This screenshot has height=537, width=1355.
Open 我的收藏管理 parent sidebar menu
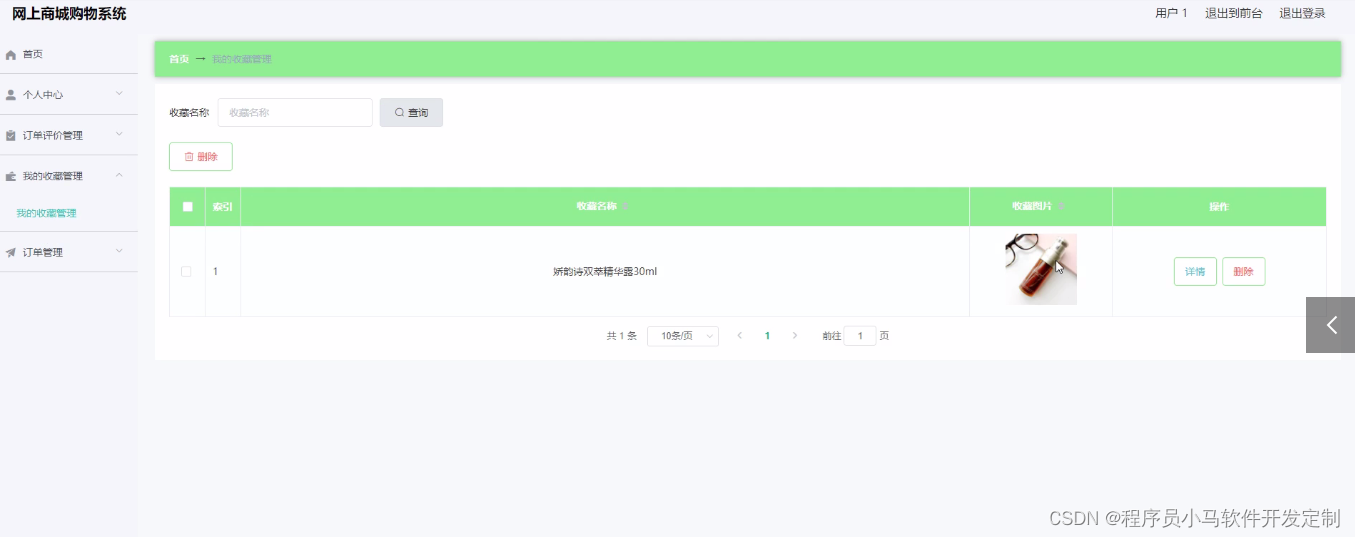(x=69, y=176)
